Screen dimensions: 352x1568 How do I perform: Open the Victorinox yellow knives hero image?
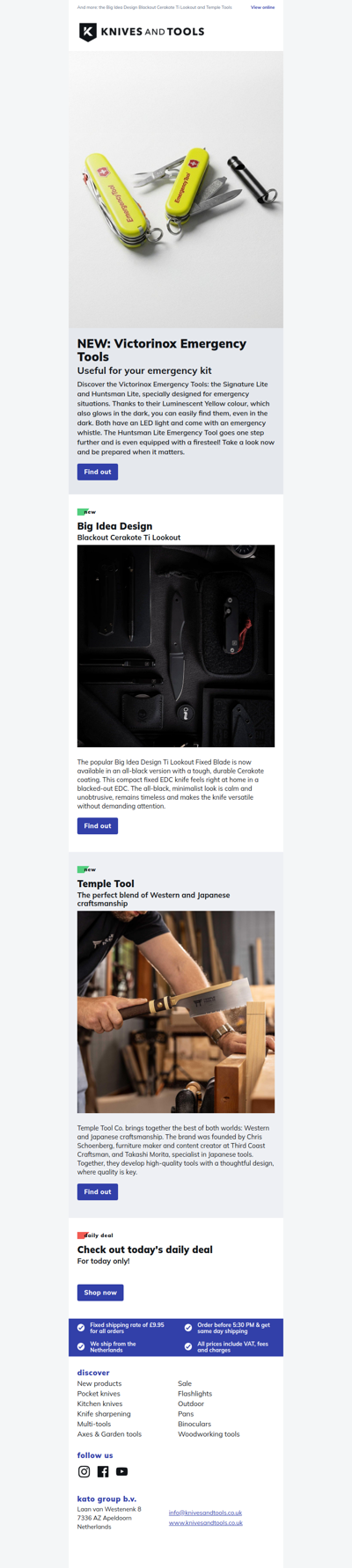point(176,189)
